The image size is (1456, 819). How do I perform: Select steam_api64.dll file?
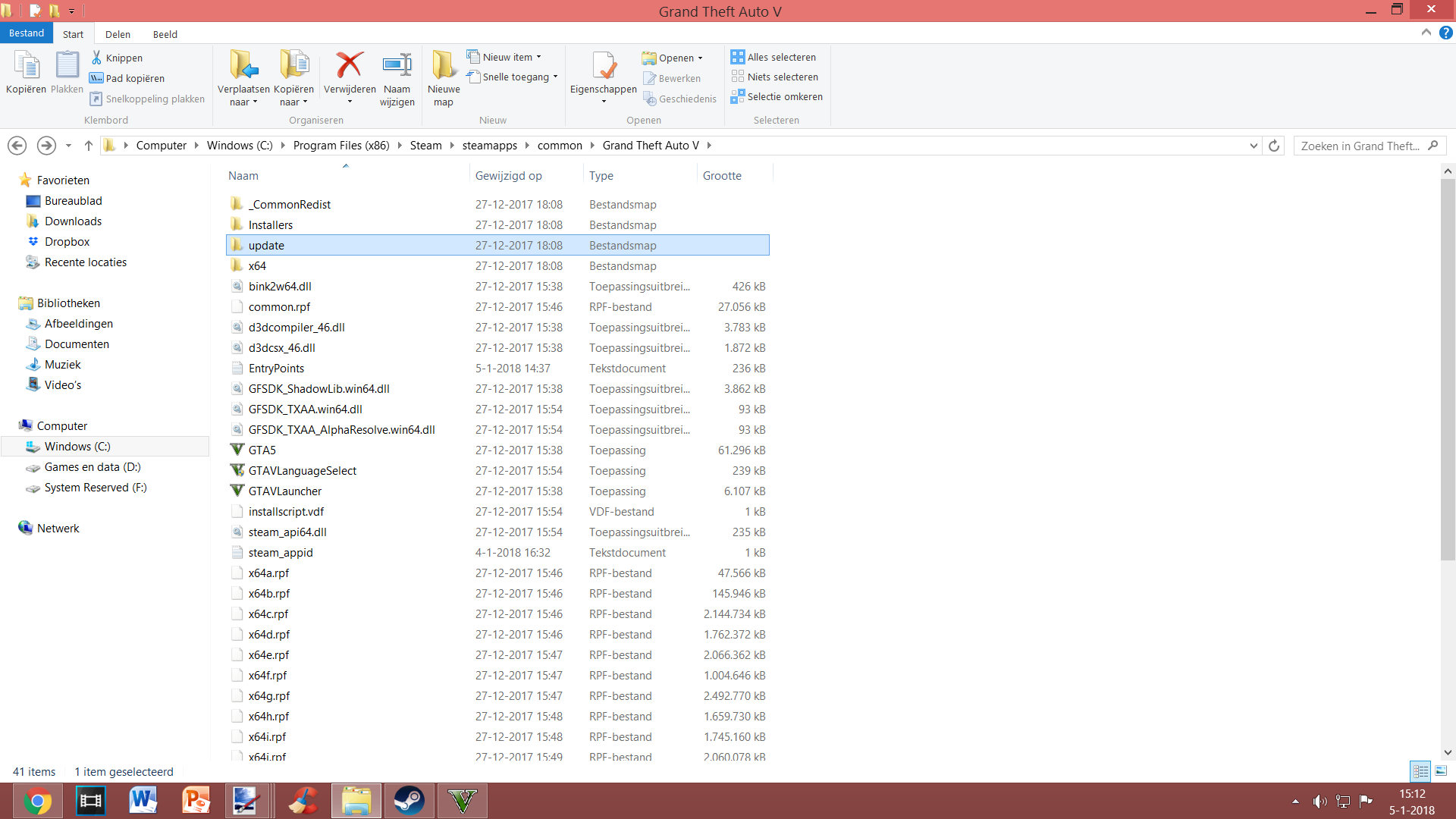click(x=497, y=532)
